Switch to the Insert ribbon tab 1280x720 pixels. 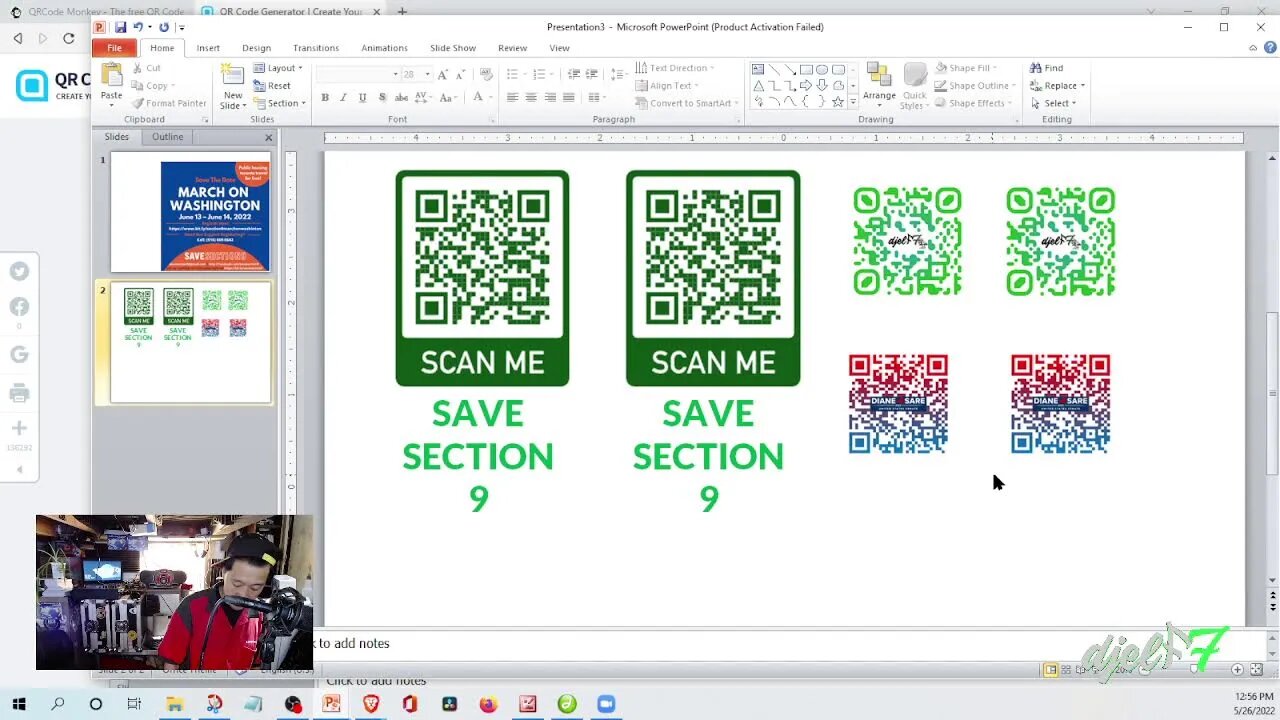tap(208, 48)
